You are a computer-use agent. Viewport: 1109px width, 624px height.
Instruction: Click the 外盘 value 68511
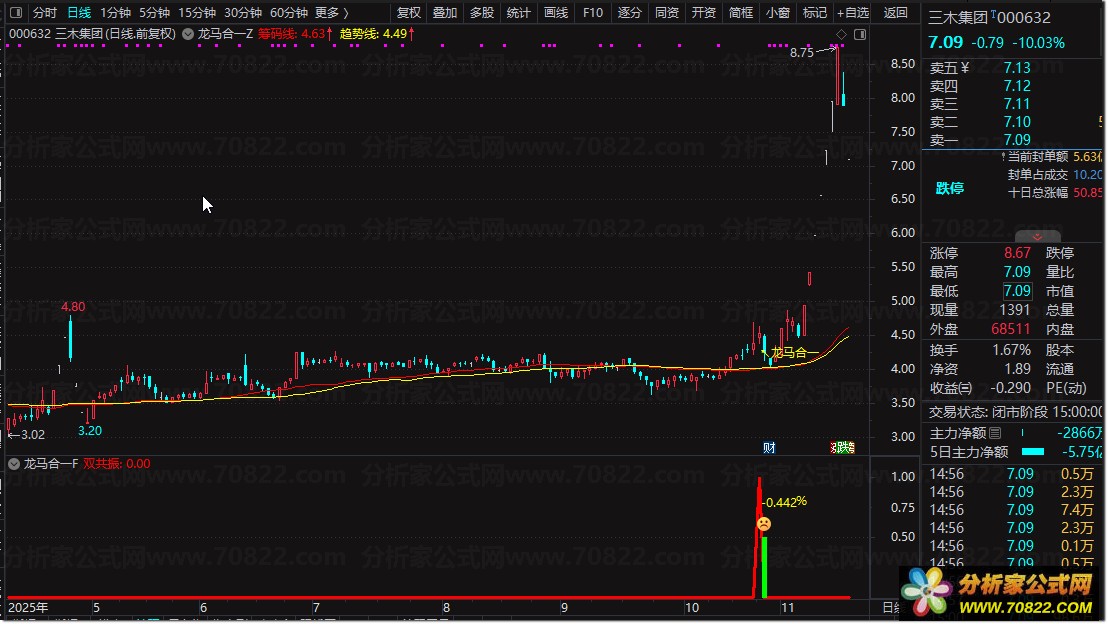[1011, 329]
